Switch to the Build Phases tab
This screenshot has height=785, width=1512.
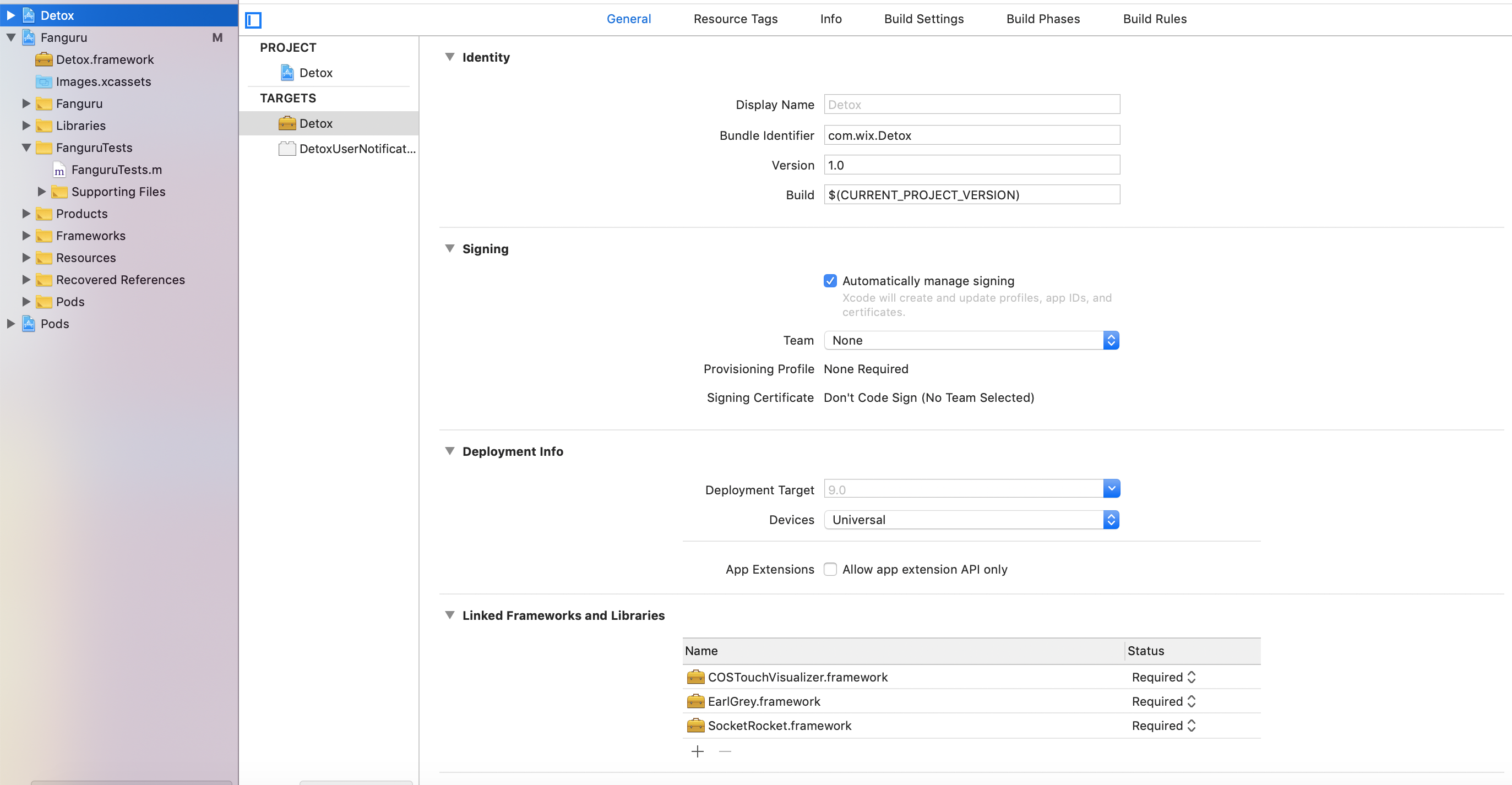(x=1043, y=19)
